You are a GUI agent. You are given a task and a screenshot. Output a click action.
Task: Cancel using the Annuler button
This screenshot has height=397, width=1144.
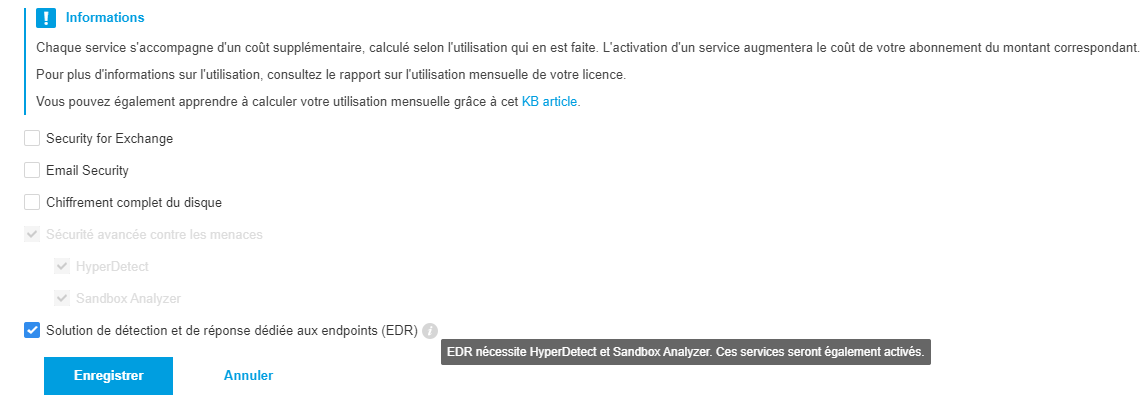[248, 376]
